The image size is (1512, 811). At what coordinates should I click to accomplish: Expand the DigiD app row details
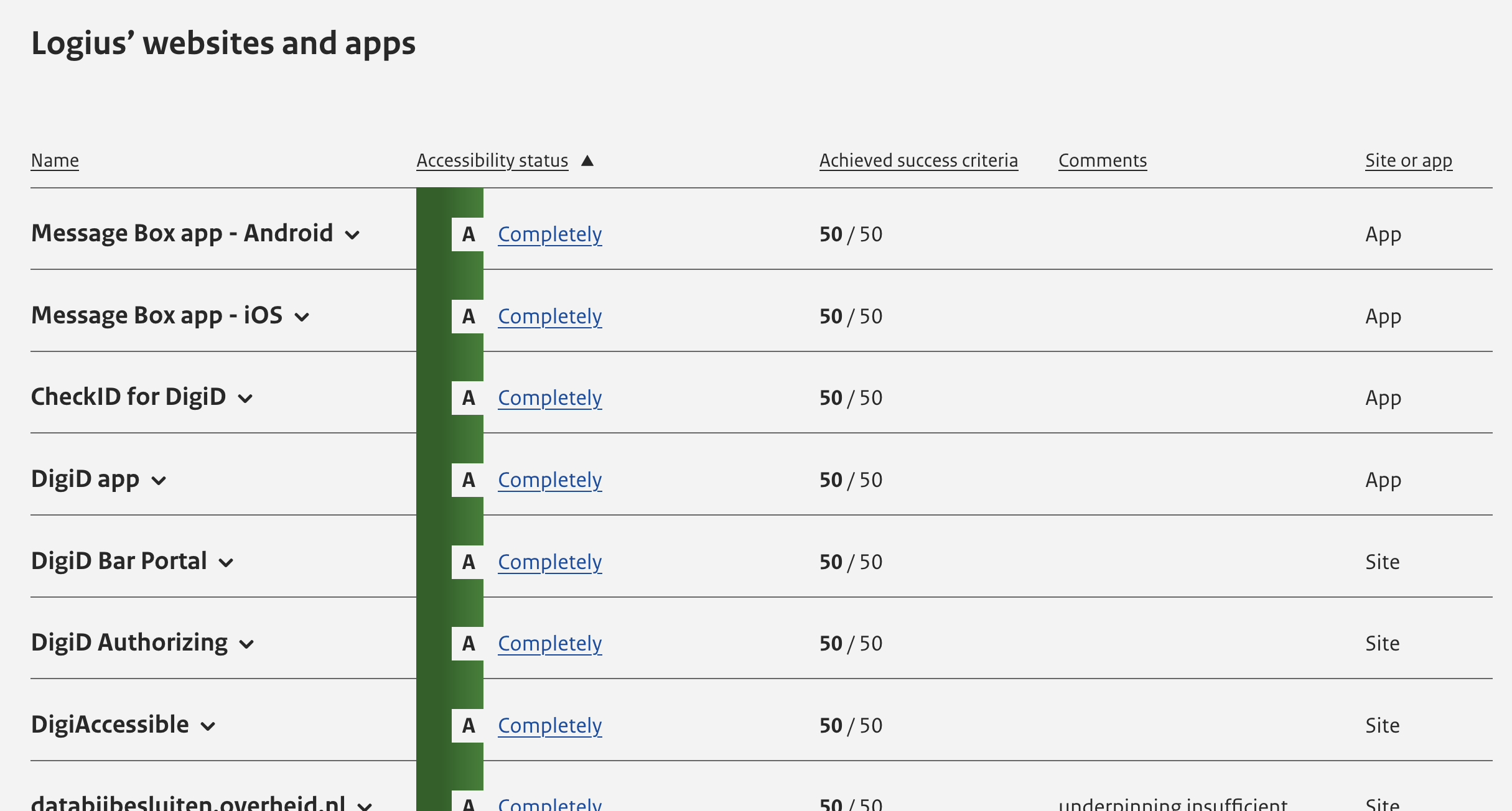(x=159, y=481)
